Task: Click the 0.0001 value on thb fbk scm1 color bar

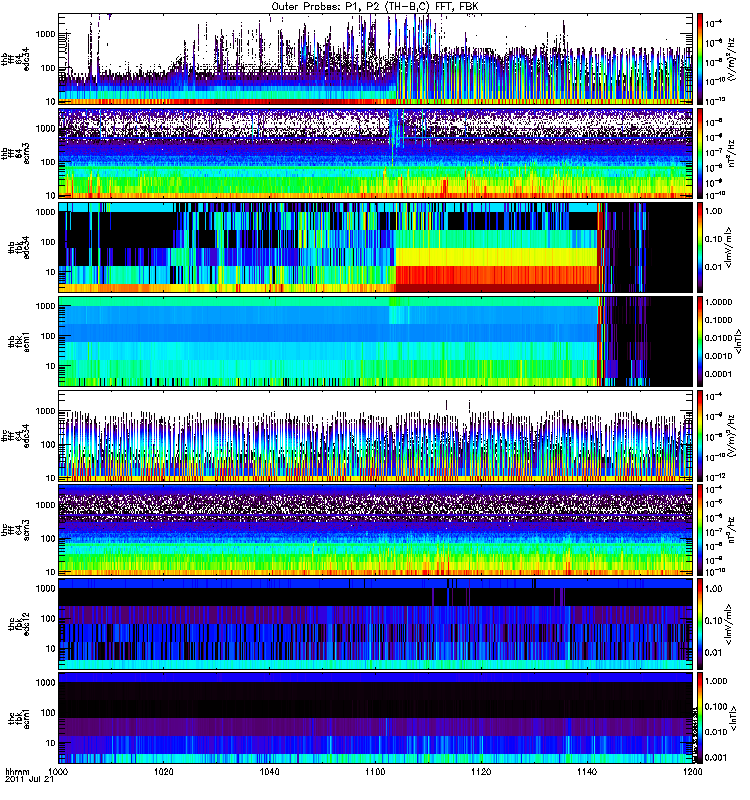Action: (x=718, y=374)
